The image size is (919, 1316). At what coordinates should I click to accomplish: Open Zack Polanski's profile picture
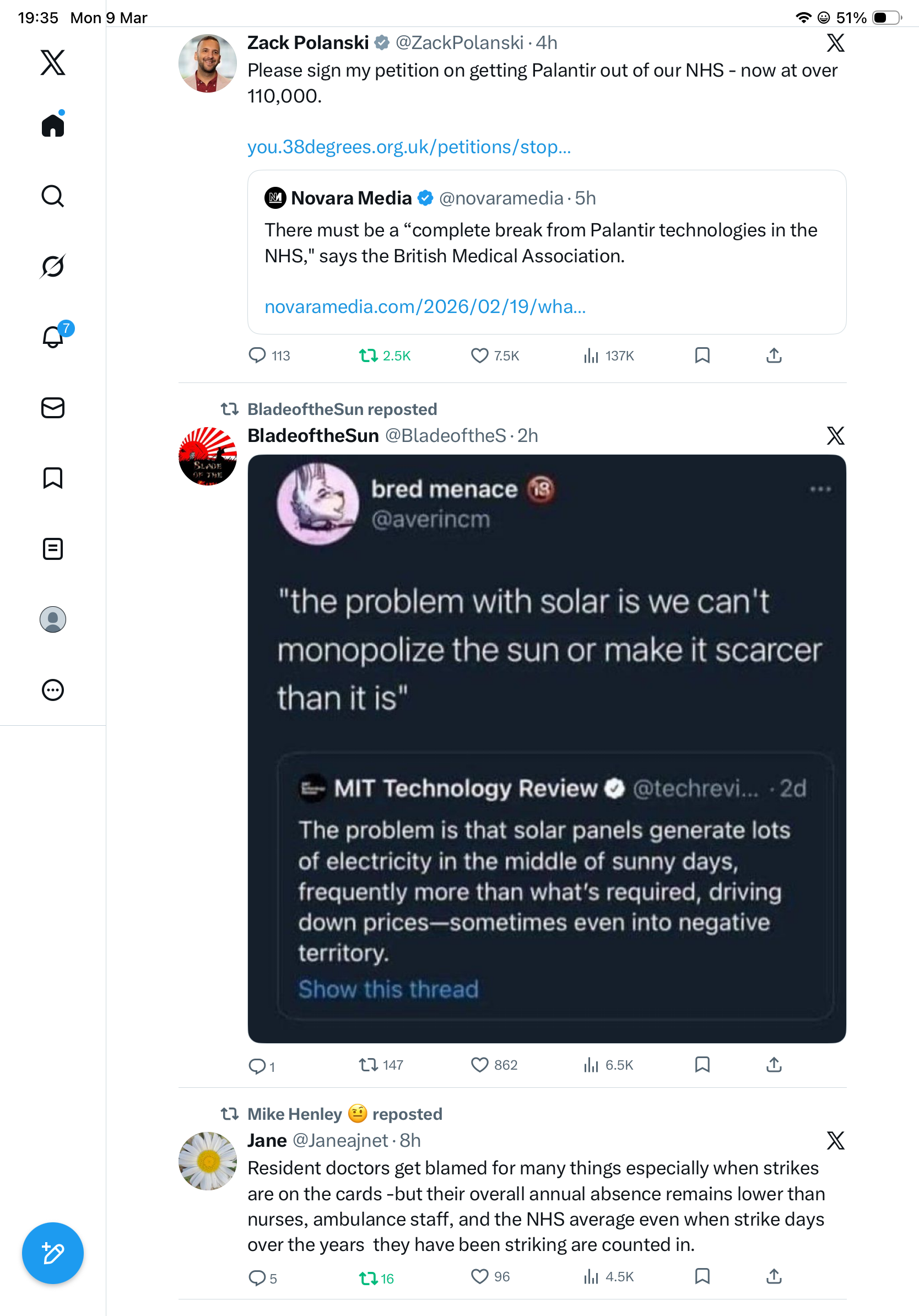207,63
